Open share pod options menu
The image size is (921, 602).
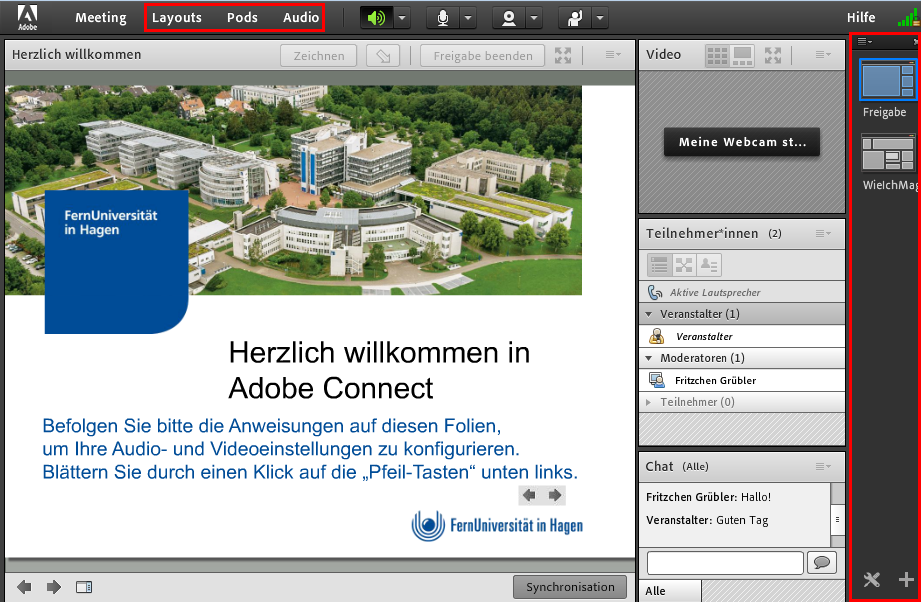pyautogui.click(x=613, y=55)
